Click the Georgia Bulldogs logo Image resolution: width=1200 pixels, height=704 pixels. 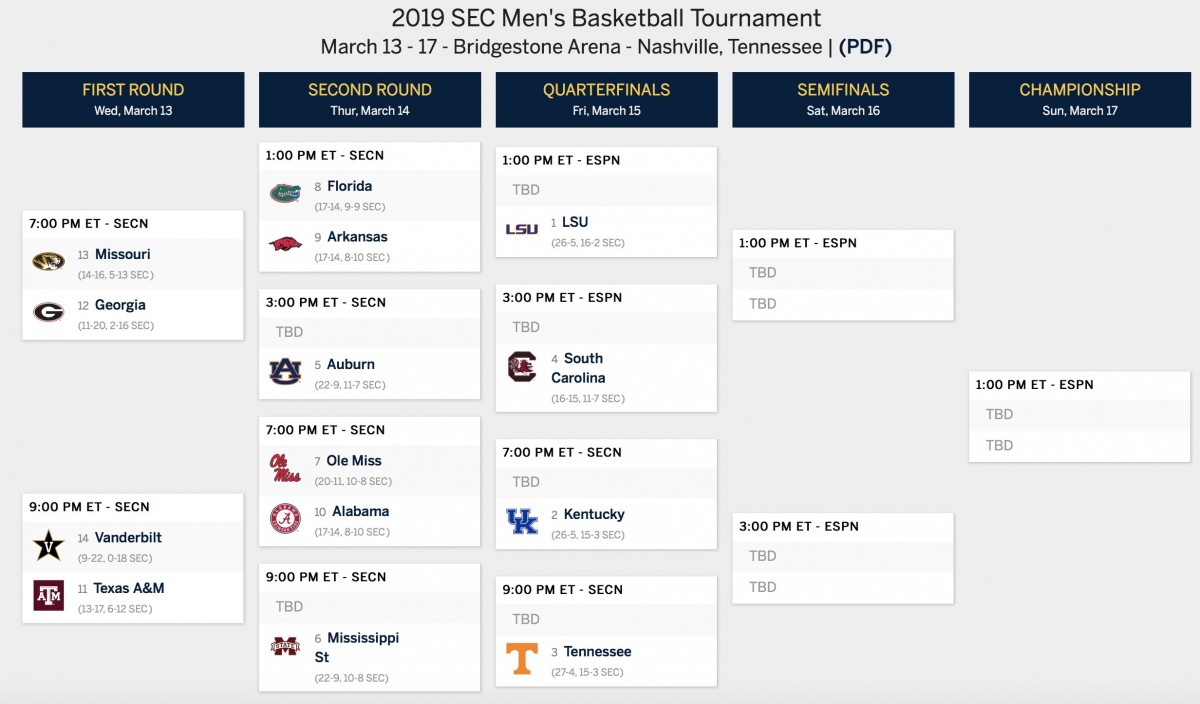coord(48,312)
